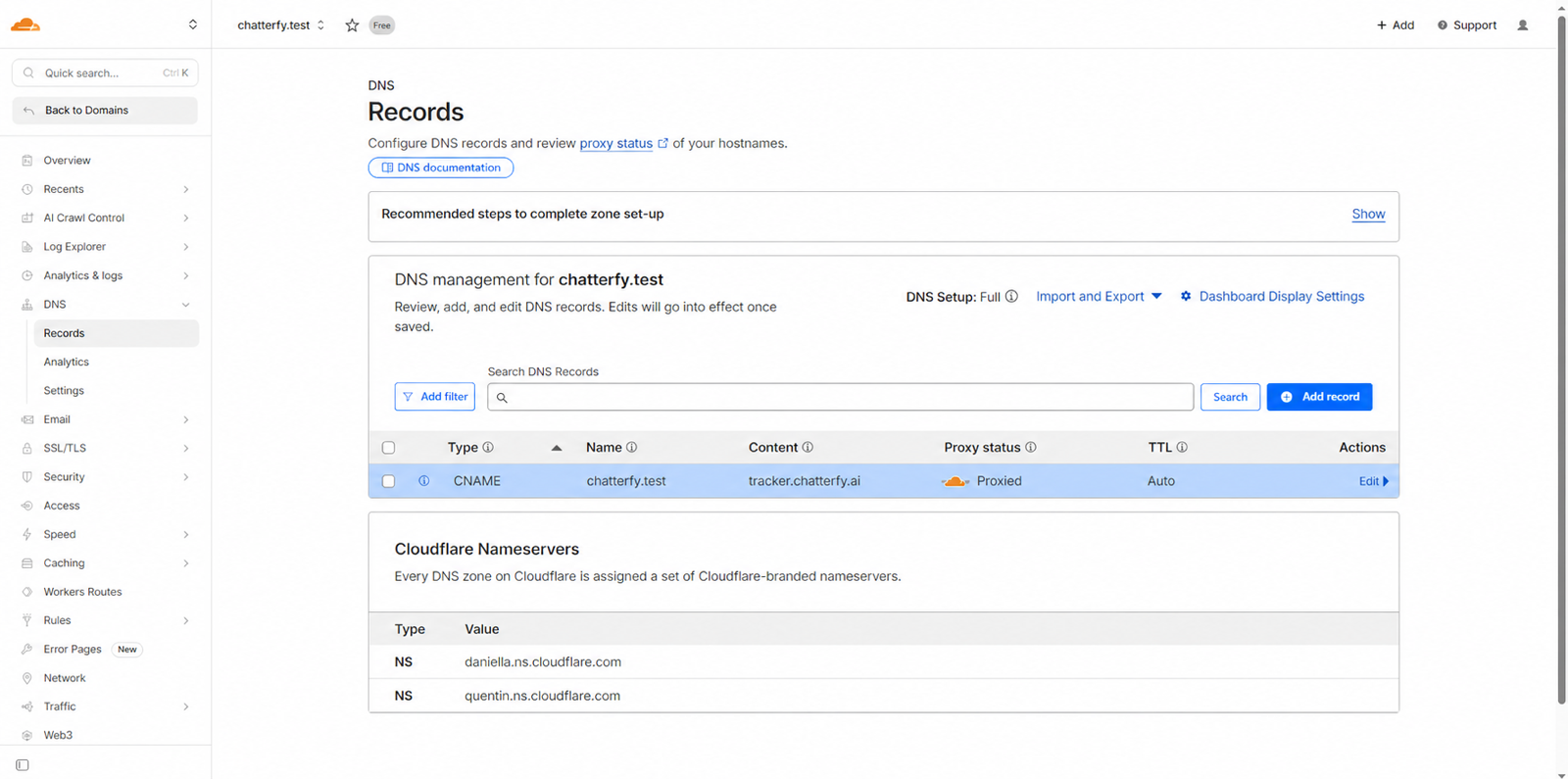
Task: Toggle the select-all records checkbox
Action: [389, 448]
